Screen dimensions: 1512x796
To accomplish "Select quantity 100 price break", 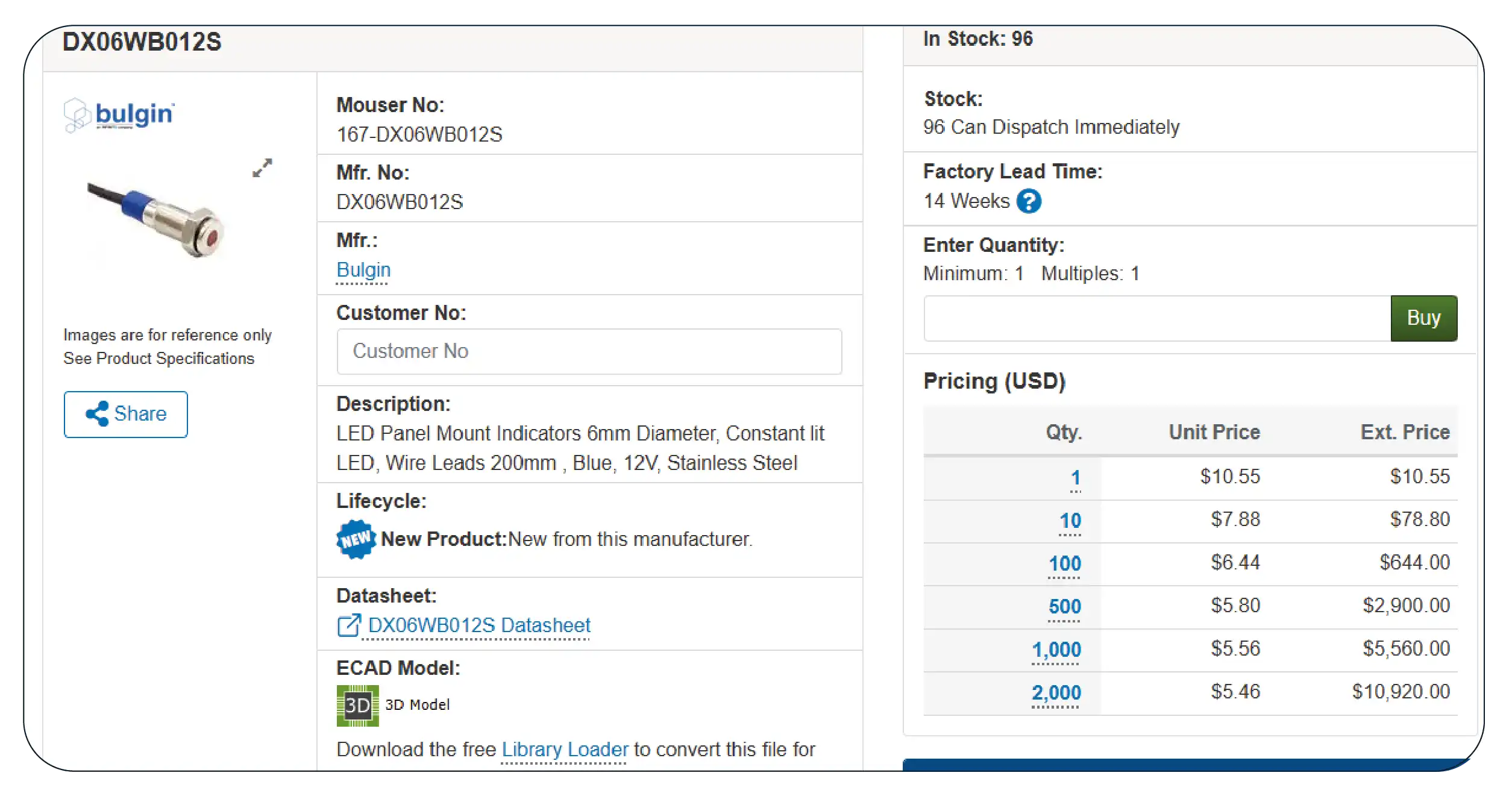I will (1065, 564).
